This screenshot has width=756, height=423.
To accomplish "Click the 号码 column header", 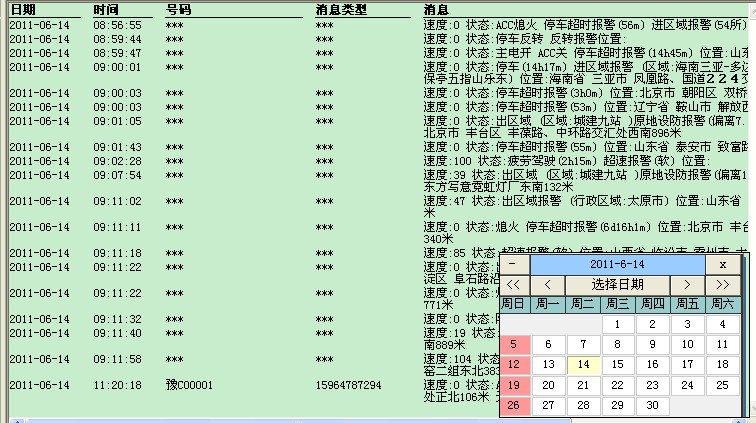I will 178,10.
